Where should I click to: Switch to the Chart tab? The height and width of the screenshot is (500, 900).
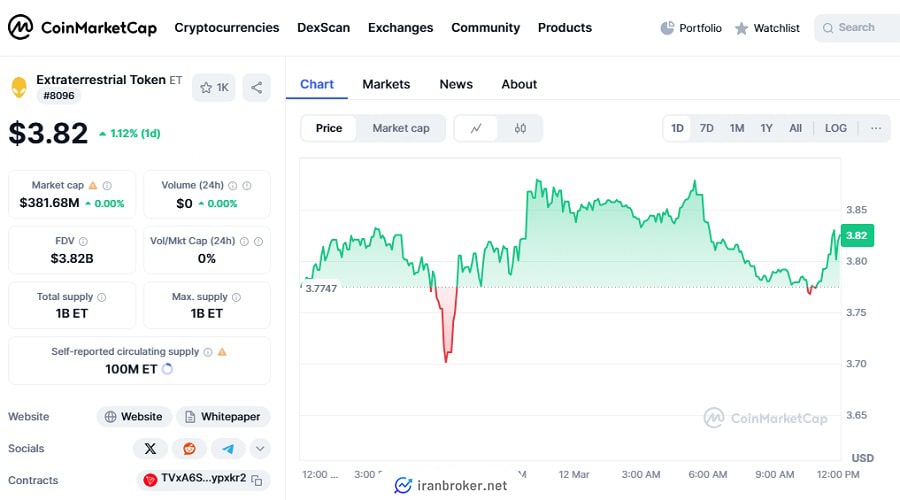tap(317, 84)
